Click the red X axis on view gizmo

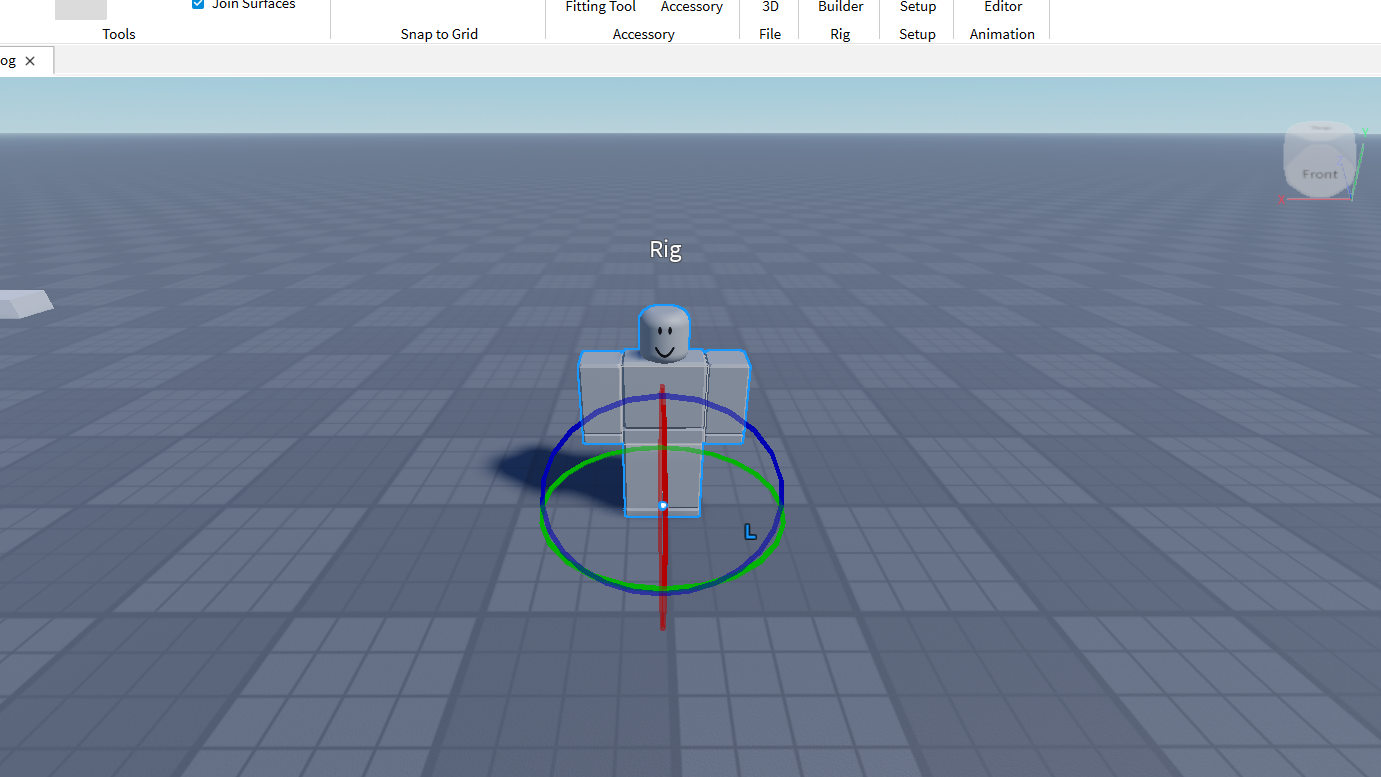pos(1283,199)
